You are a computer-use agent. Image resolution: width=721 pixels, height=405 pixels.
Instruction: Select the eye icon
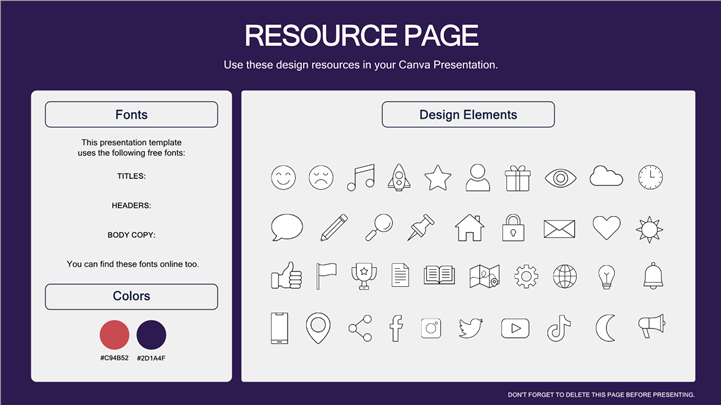[x=561, y=178]
